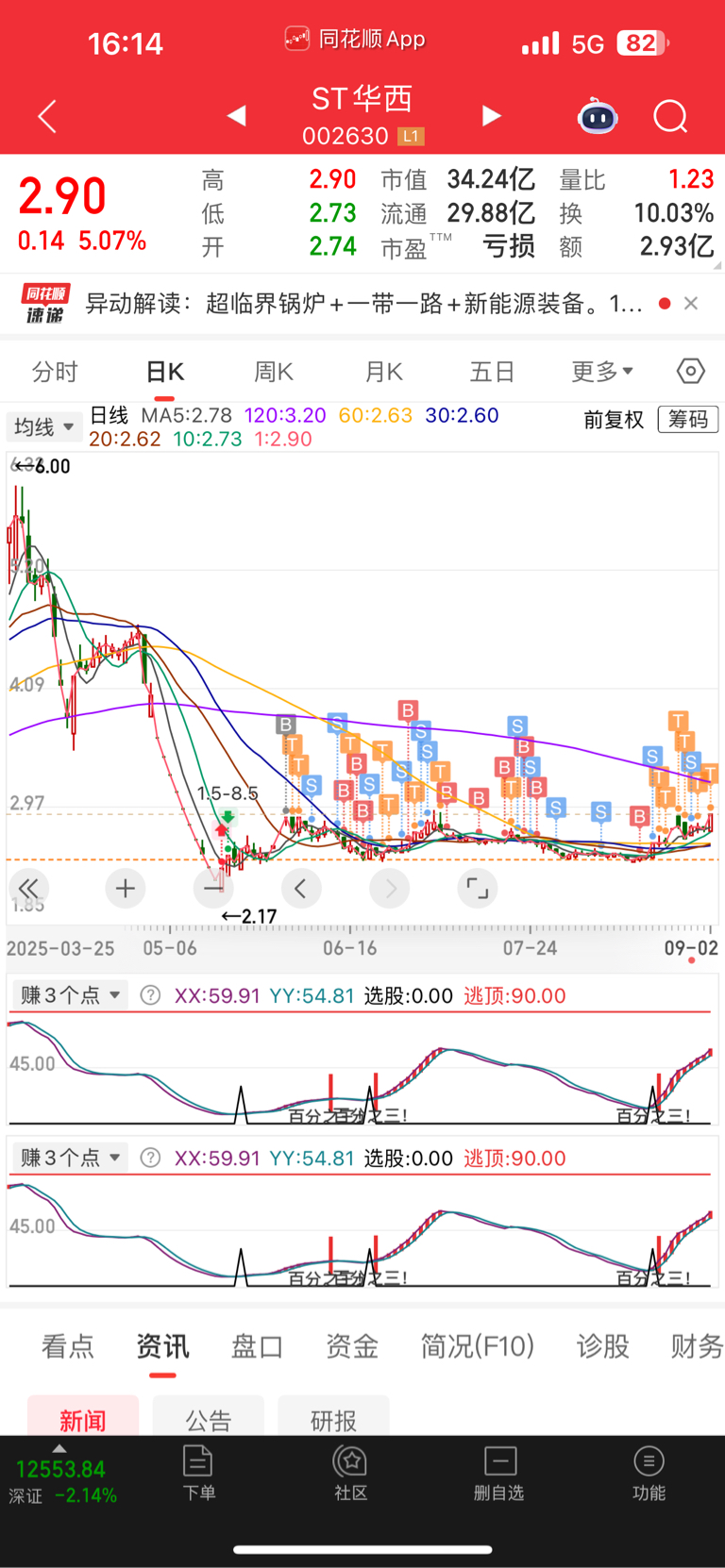Jump chart to earliest with double-left arrows

29,888
